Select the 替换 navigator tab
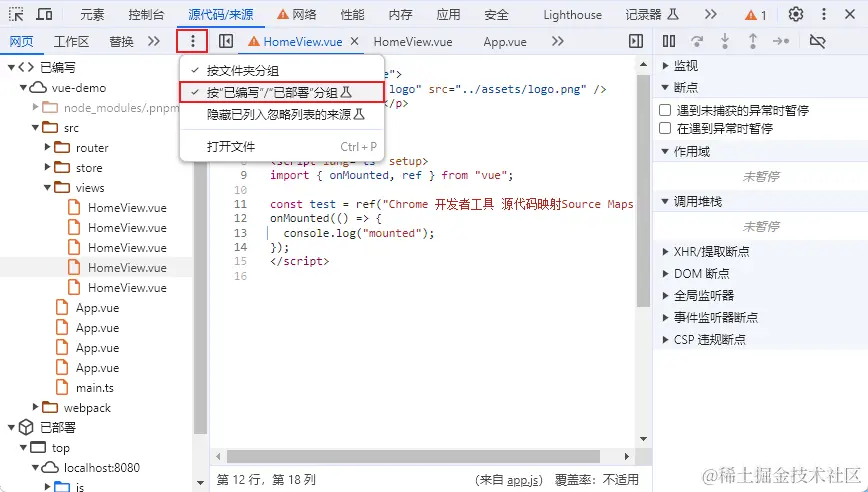Screen dimensions: 868x492 pos(121,42)
